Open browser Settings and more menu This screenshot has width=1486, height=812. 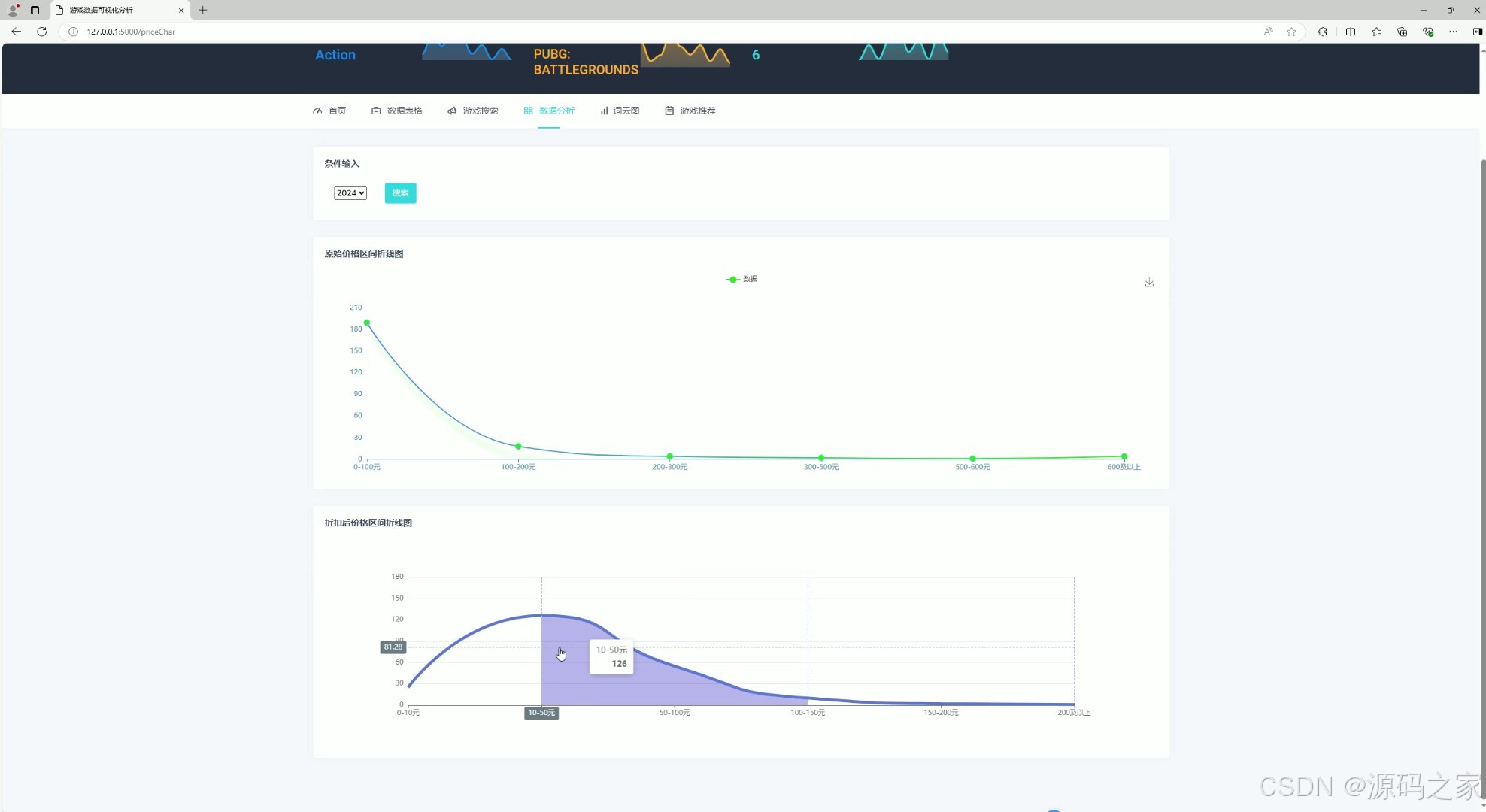[x=1453, y=32]
